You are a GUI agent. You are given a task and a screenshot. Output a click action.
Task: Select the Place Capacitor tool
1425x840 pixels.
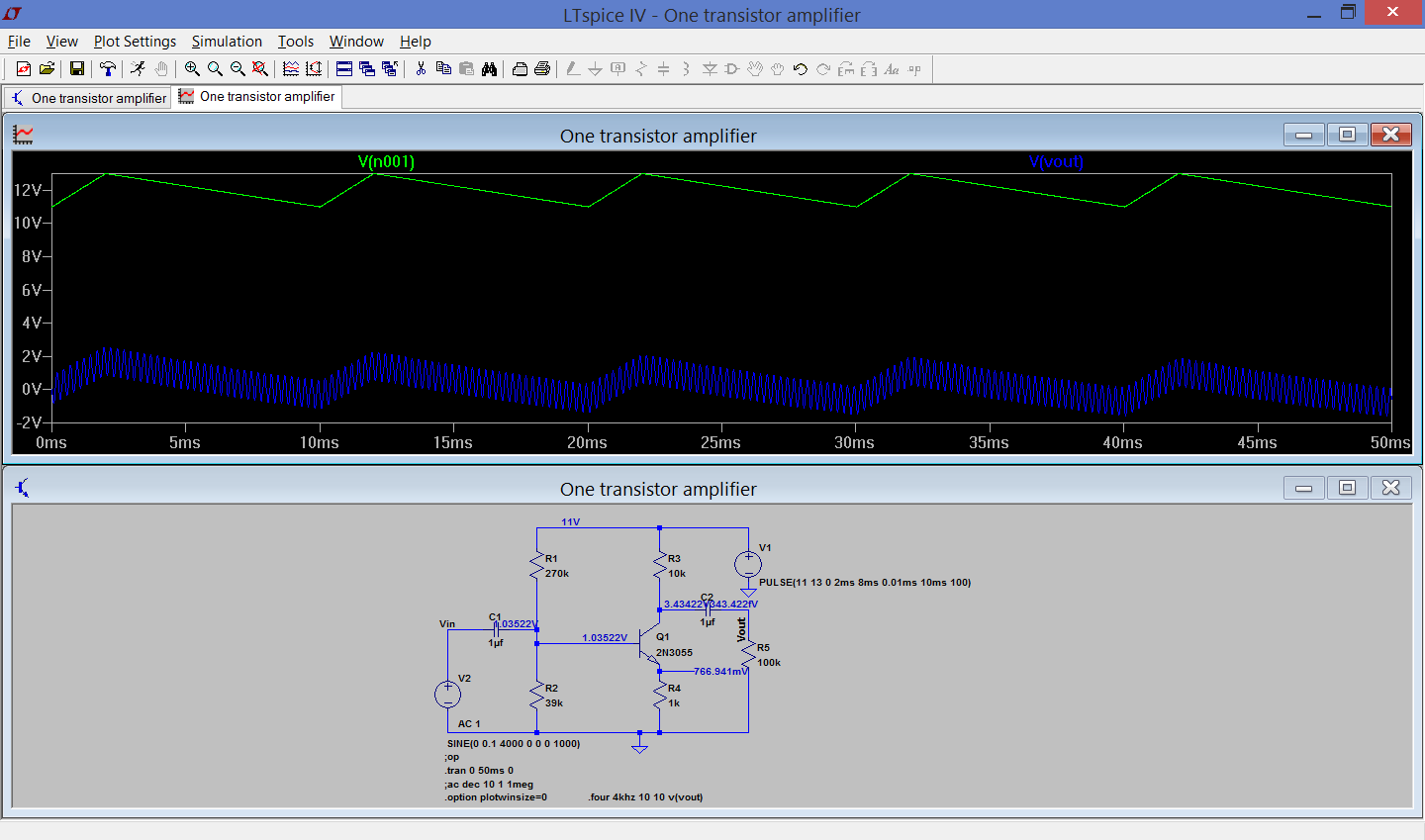(x=663, y=68)
